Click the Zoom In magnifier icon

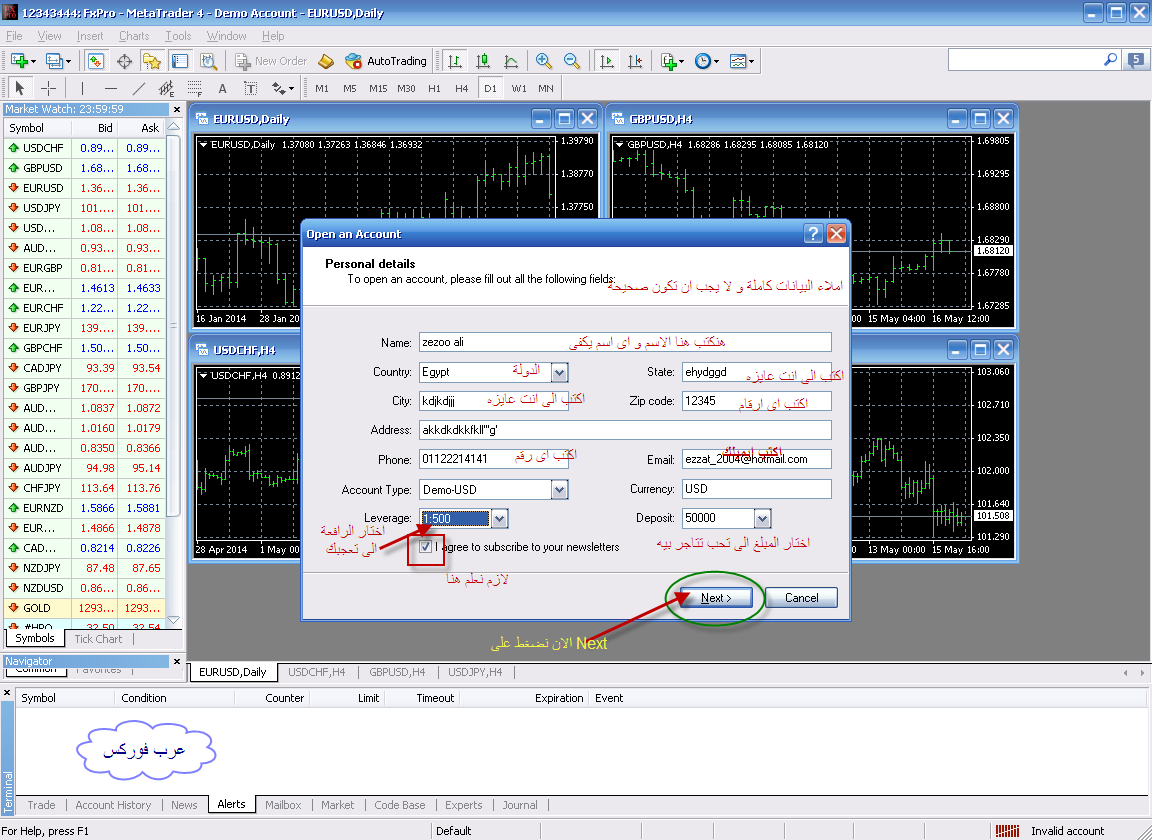pyautogui.click(x=544, y=61)
